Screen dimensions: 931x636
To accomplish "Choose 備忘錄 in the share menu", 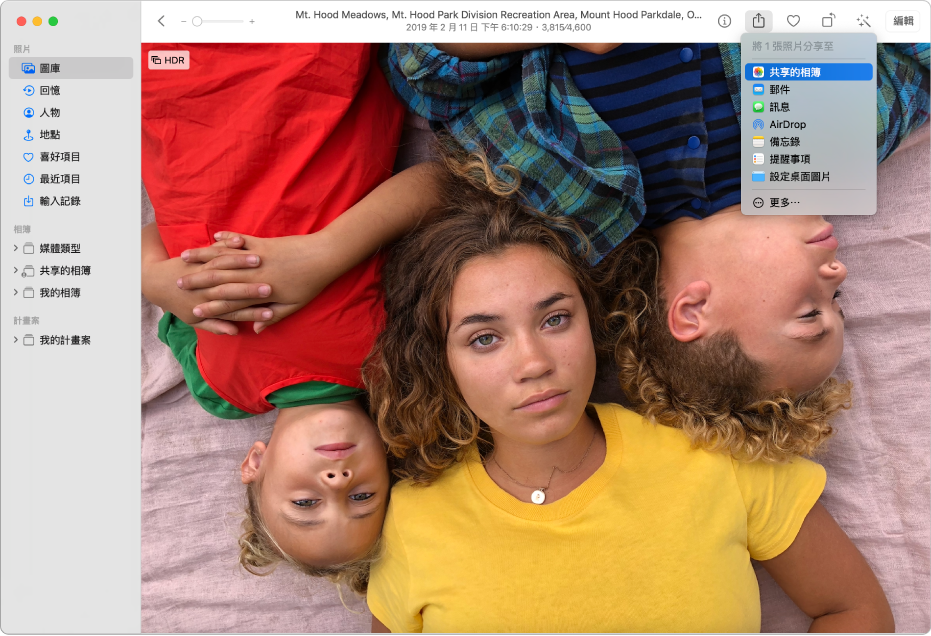I will [x=809, y=142].
